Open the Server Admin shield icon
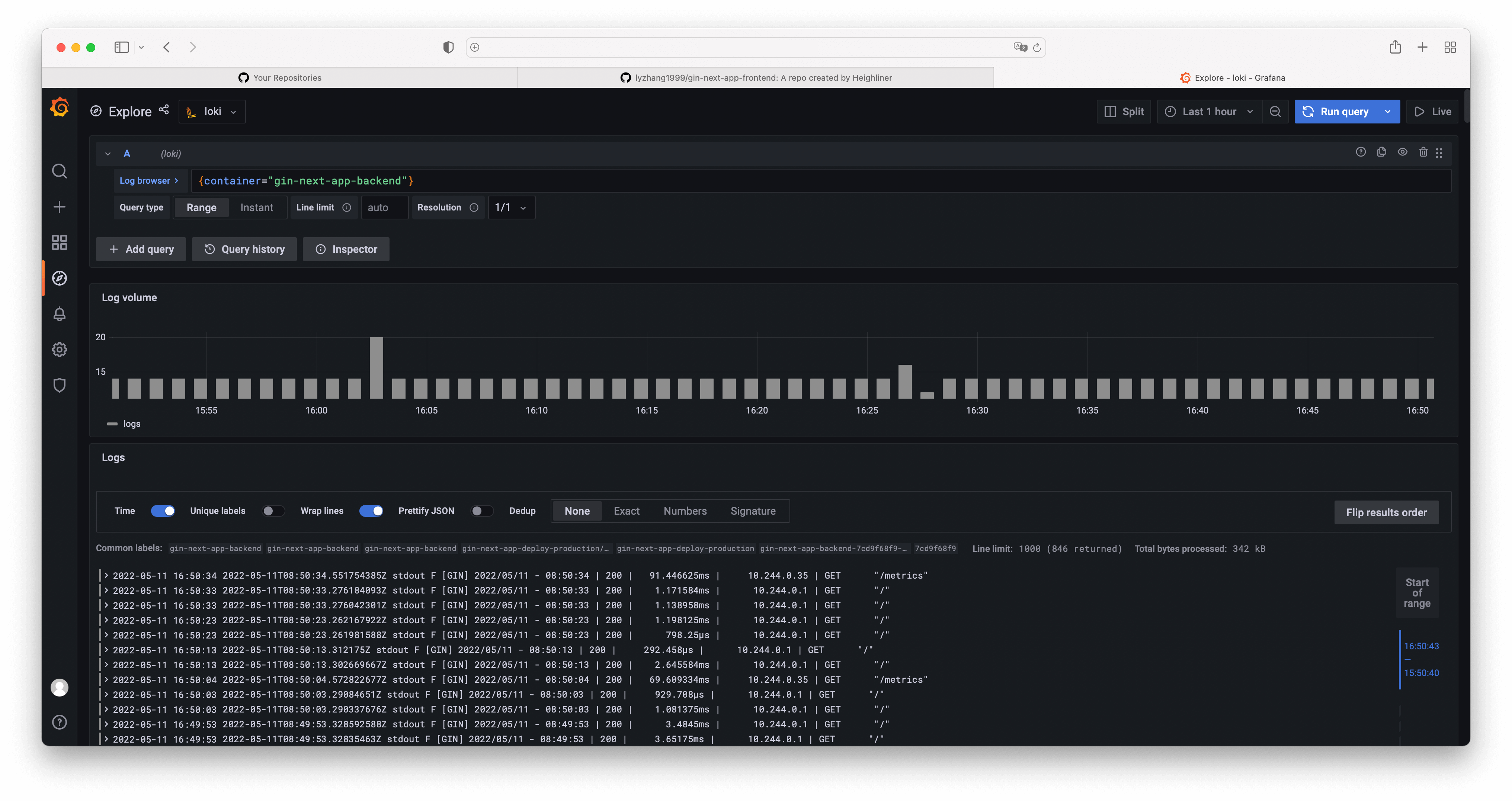 point(59,385)
